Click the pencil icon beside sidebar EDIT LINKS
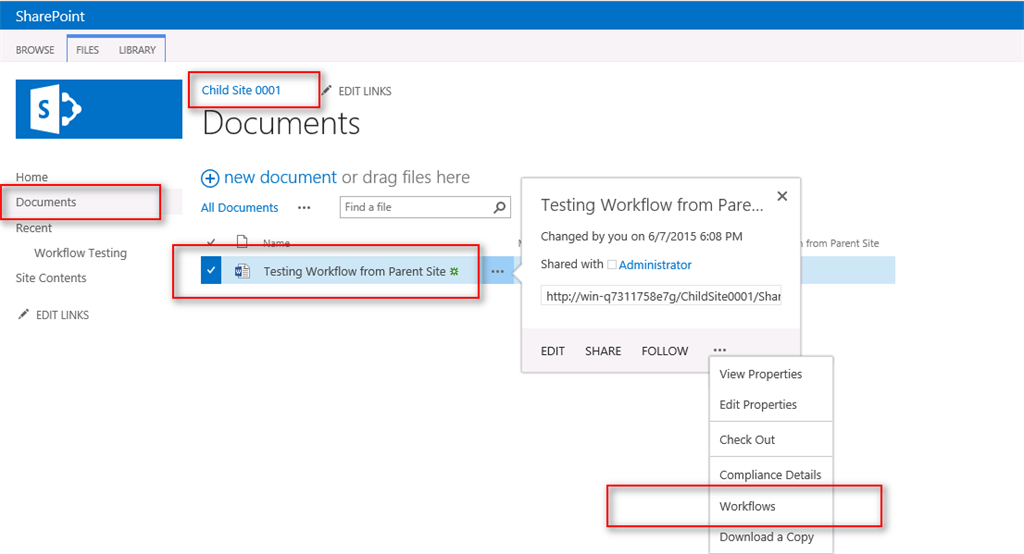The image size is (1024, 554). (24, 314)
